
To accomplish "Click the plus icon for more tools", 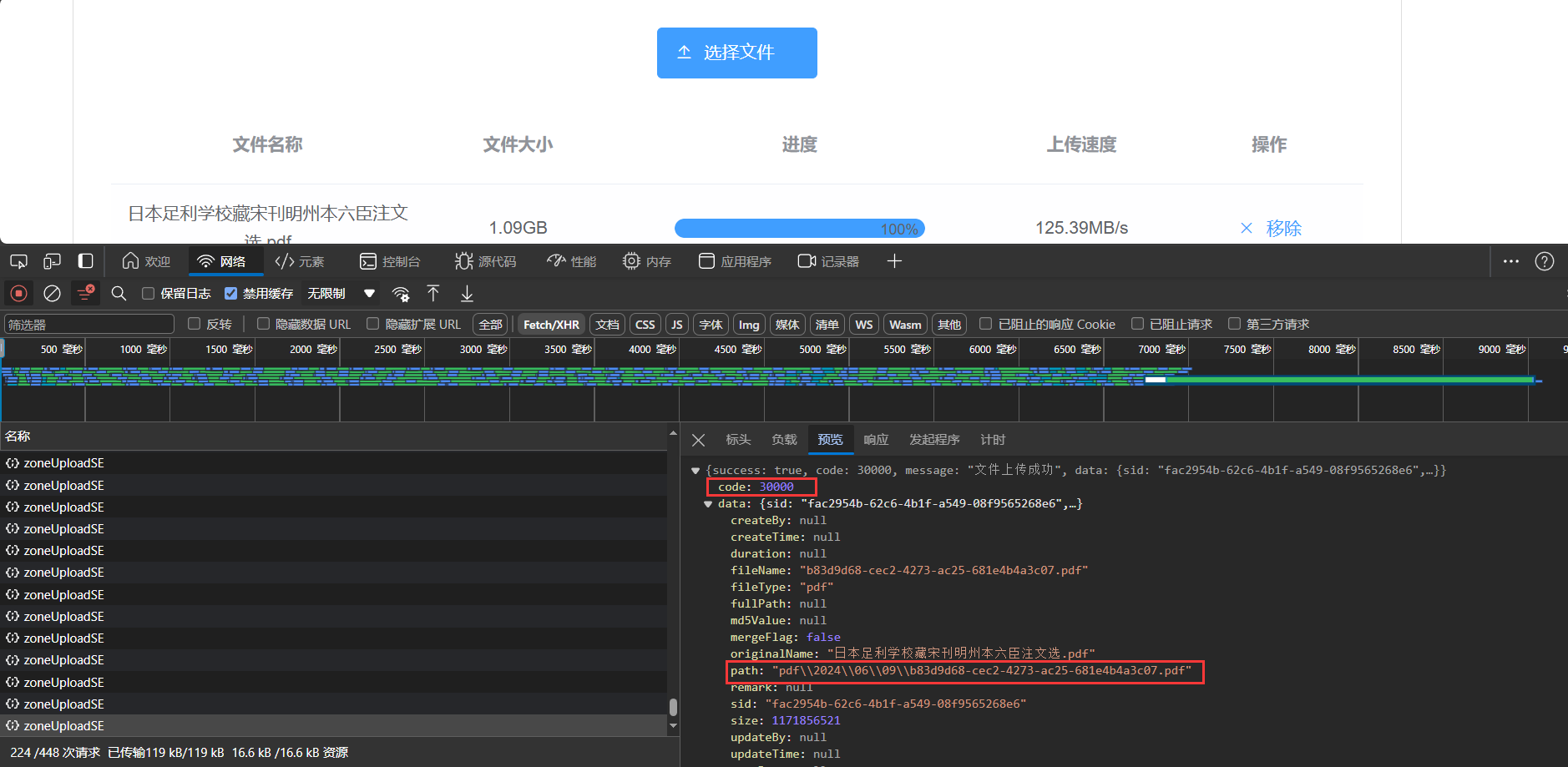I will click(x=894, y=261).
